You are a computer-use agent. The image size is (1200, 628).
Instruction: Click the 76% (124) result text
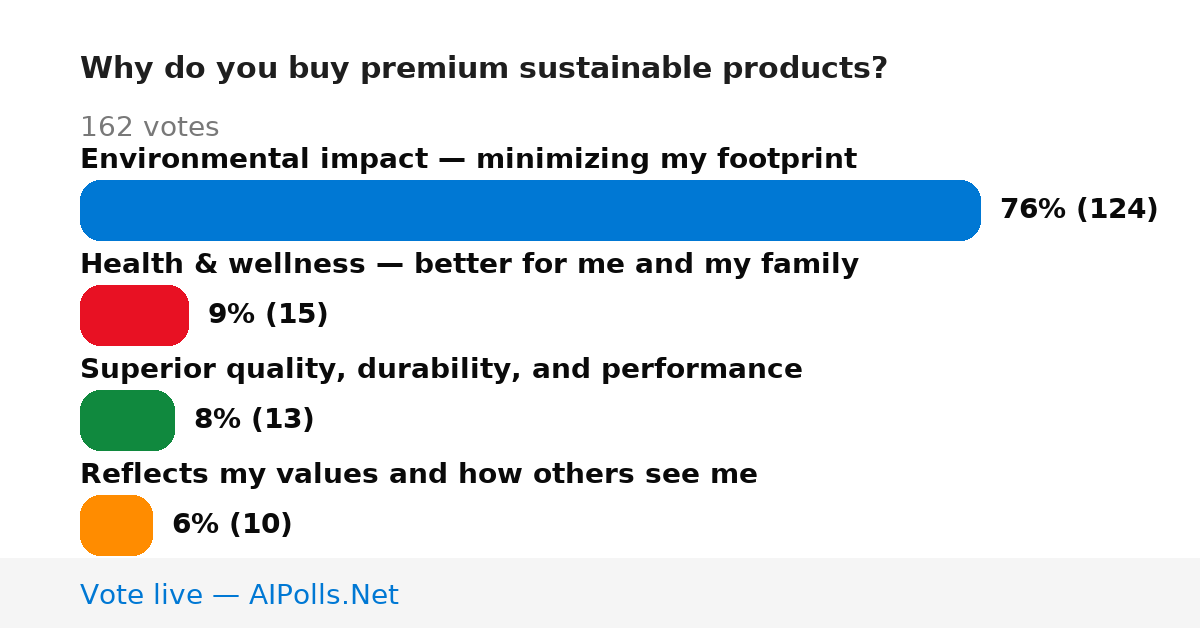click(1079, 210)
